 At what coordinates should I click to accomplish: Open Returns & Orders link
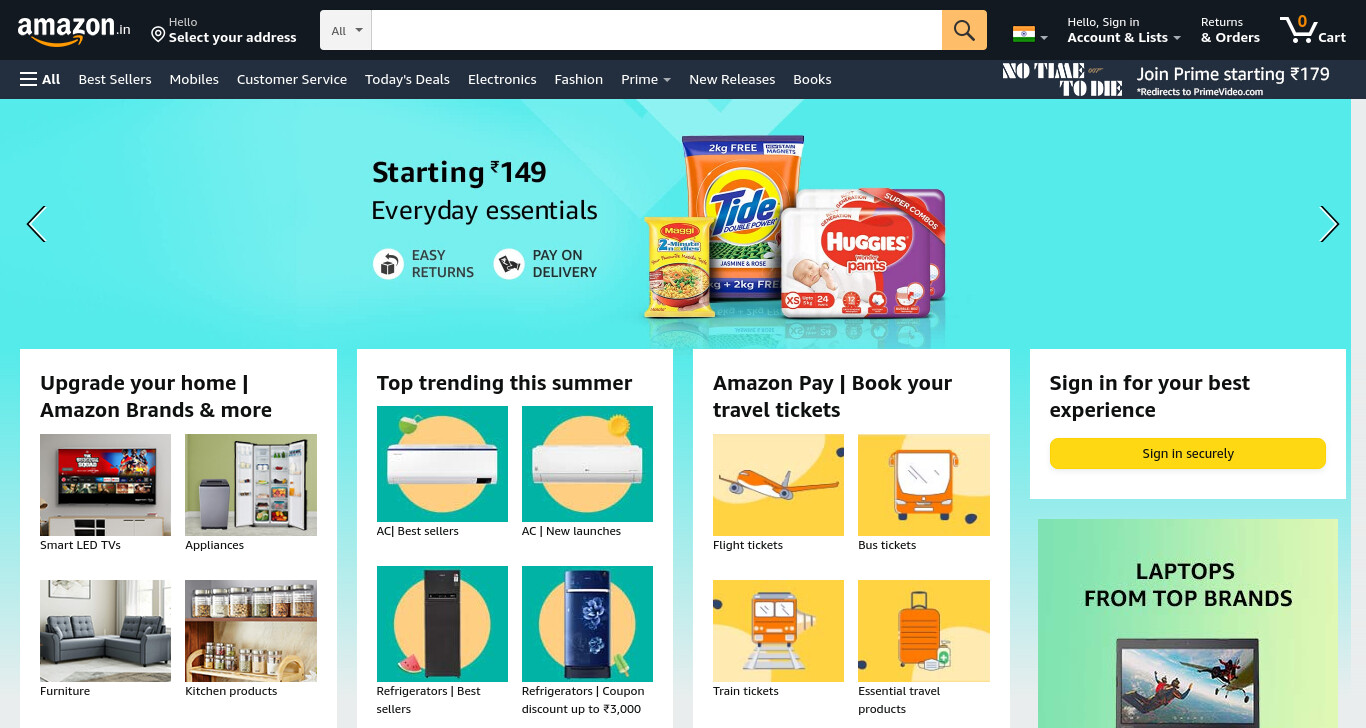(x=1230, y=30)
